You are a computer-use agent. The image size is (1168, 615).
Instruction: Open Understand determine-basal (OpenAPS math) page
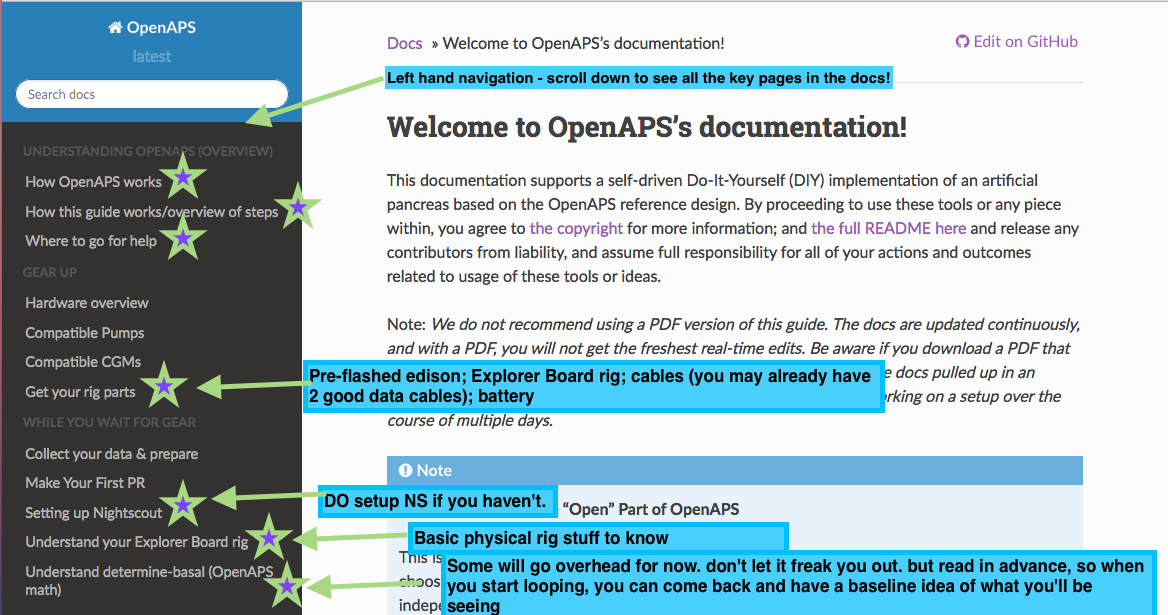point(149,581)
